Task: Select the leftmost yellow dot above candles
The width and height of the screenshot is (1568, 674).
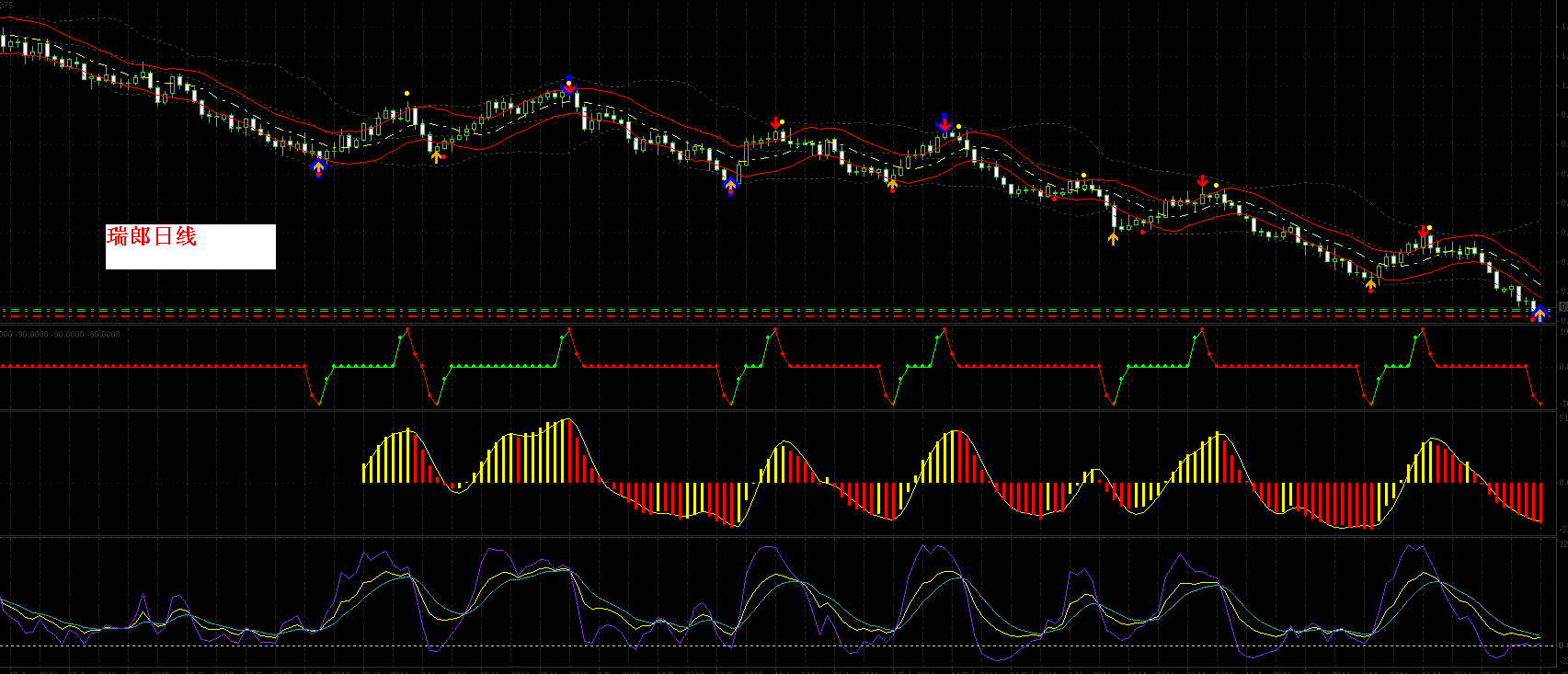Action: tap(406, 93)
